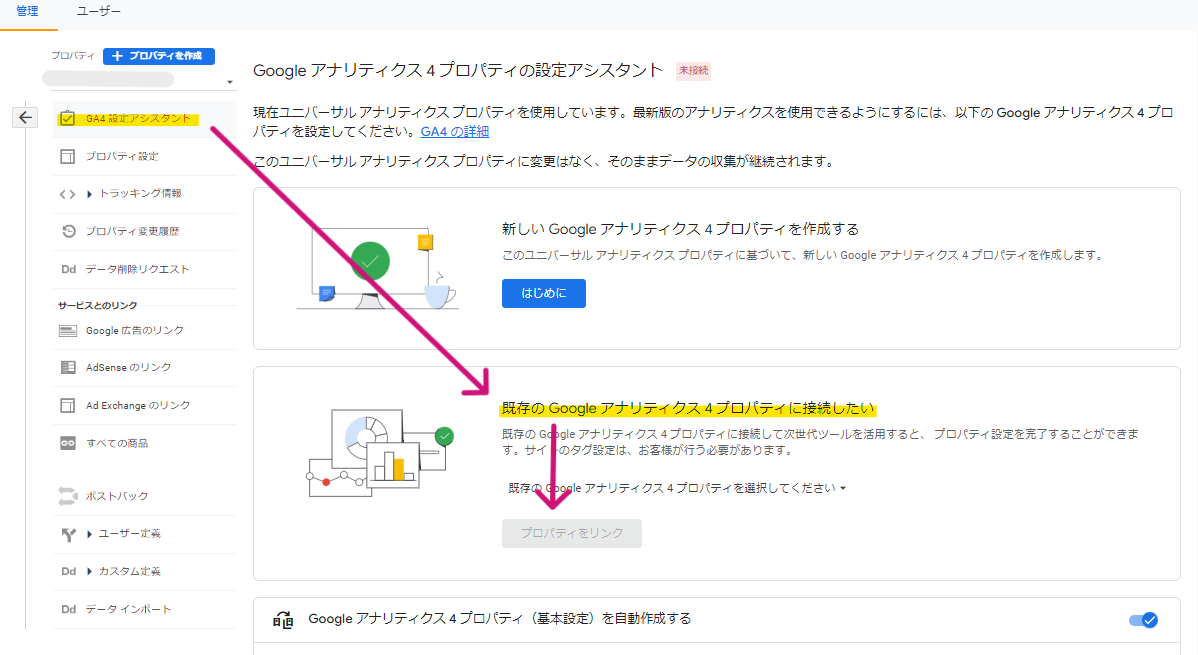This screenshot has height=655, width=1198.
Task: Click the プロパティ変更履歴 history clock icon
Action: (68, 231)
